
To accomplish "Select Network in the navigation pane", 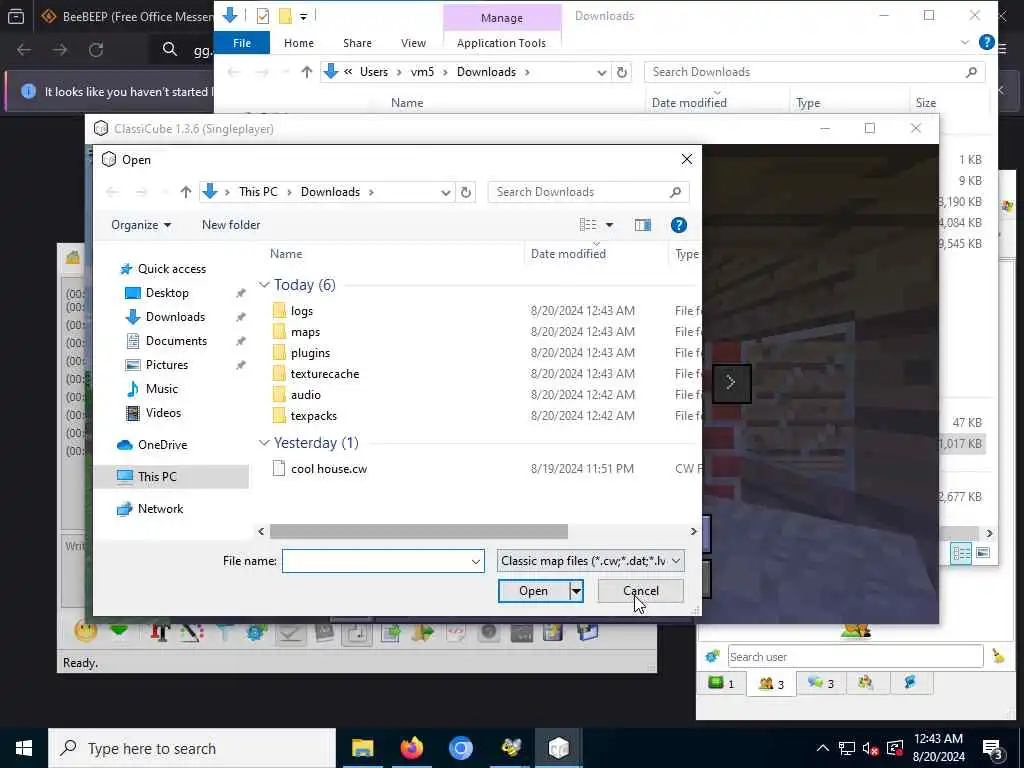I will (160, 509).
